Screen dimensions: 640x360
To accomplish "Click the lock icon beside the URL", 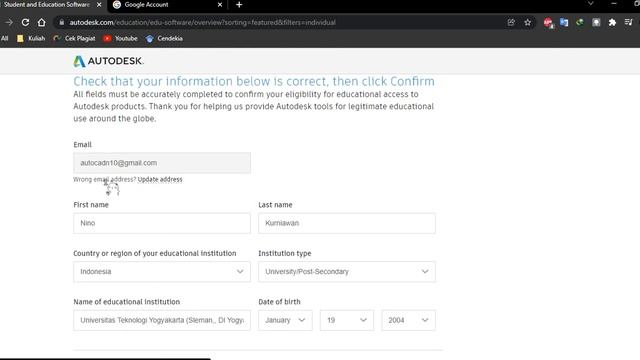I will coord(62,22).
